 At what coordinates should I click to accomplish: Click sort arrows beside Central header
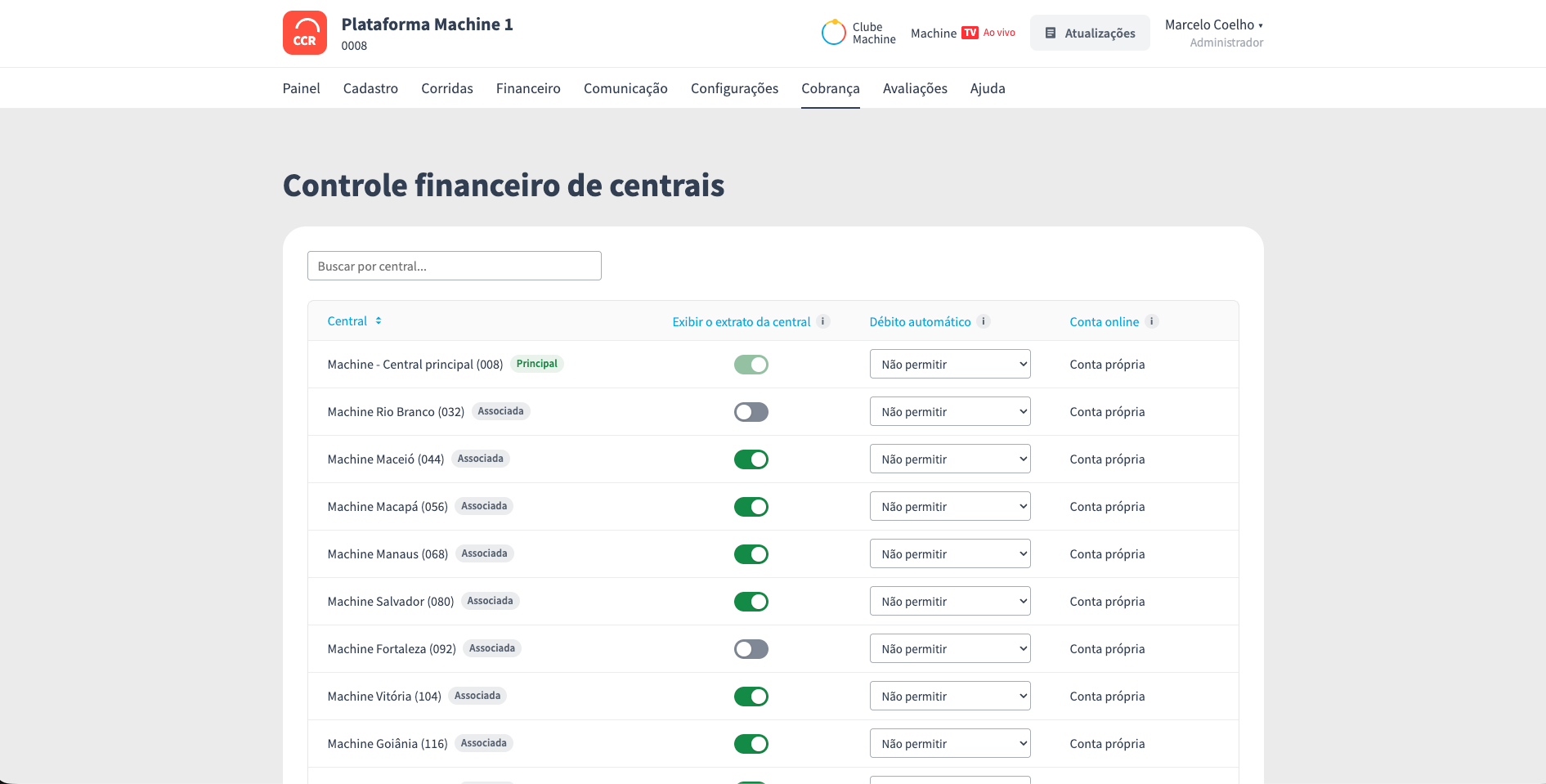pyautogui.click(x=379, y=321)
